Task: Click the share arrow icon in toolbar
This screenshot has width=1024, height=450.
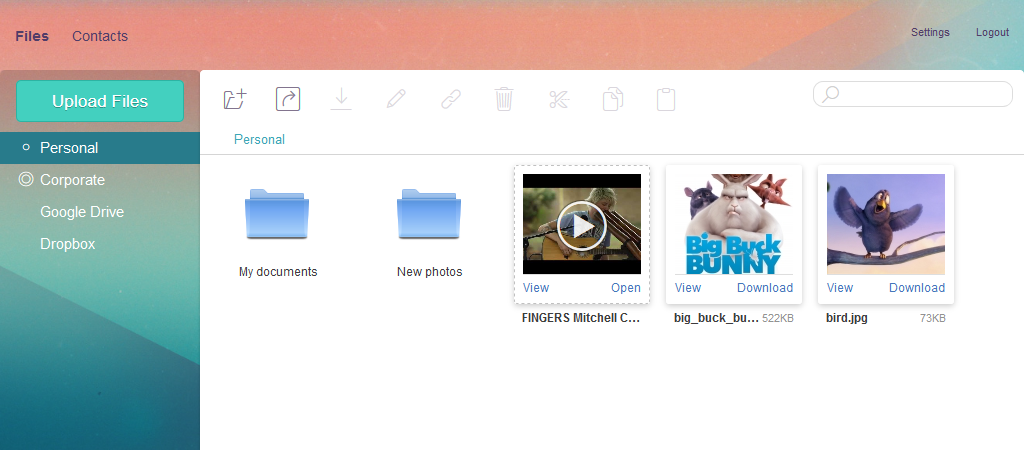Action: click(x=288, y=99)
